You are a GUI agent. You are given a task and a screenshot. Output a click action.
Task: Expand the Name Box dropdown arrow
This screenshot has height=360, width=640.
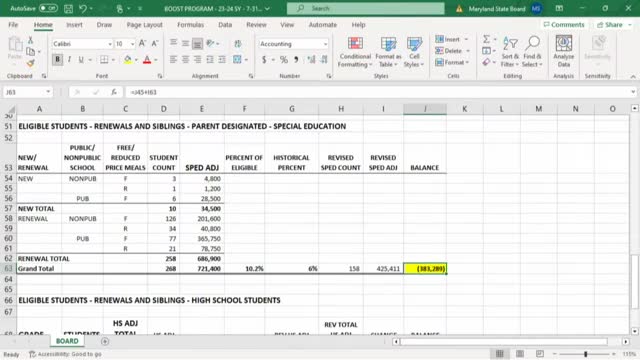click(x=48, y=92)
